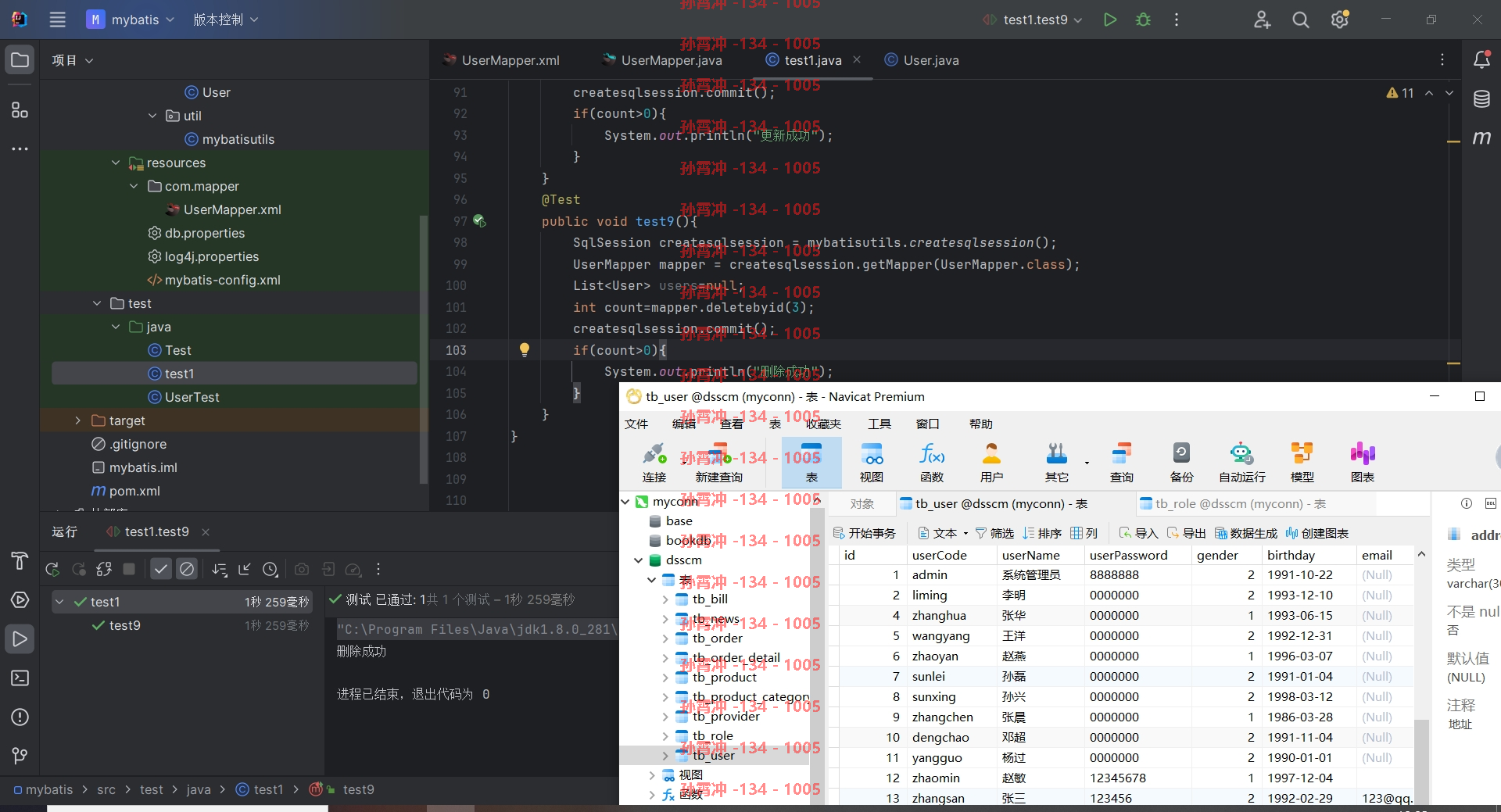The height and width of the screenshot is (812, 1501).
Task: Toggle show ignored tests filter
Action: 187,570
